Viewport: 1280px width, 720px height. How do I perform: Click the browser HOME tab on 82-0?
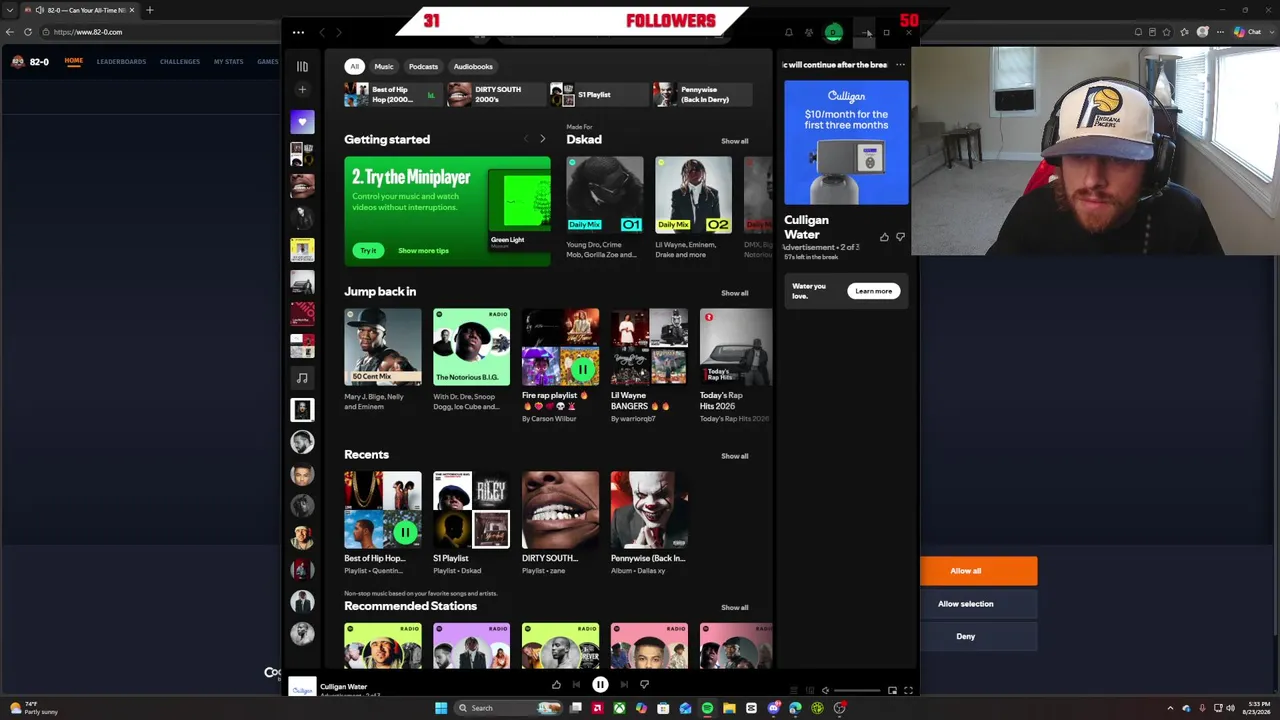click(74, 61)
